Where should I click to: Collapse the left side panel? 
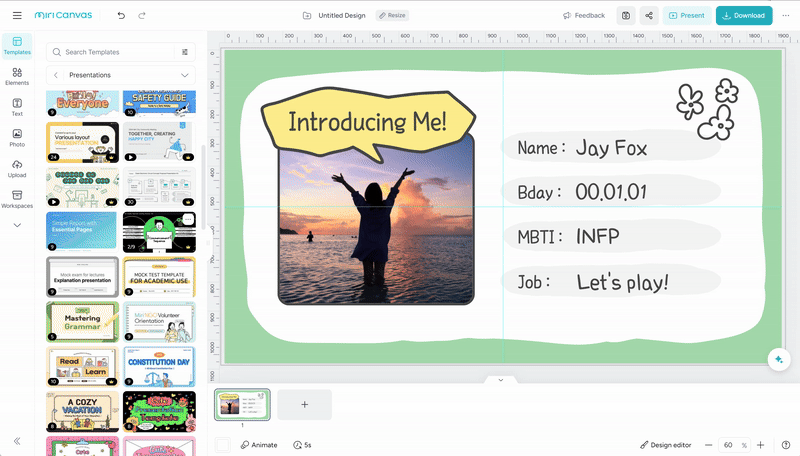tap(17, 441)
